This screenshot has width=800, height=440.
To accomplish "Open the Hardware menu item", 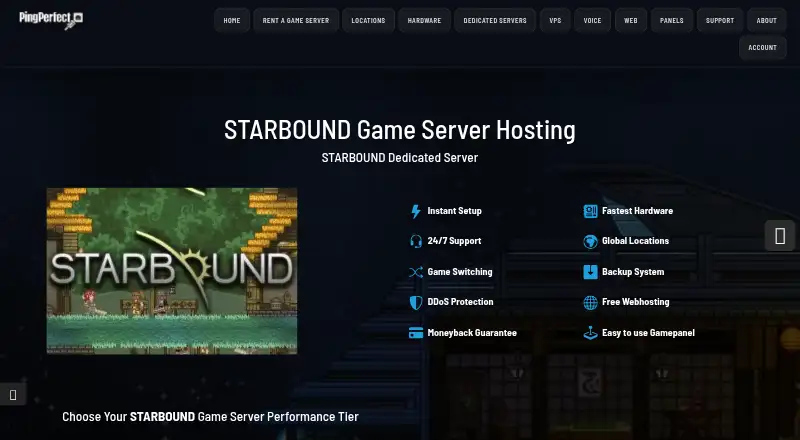I will 424,20.
